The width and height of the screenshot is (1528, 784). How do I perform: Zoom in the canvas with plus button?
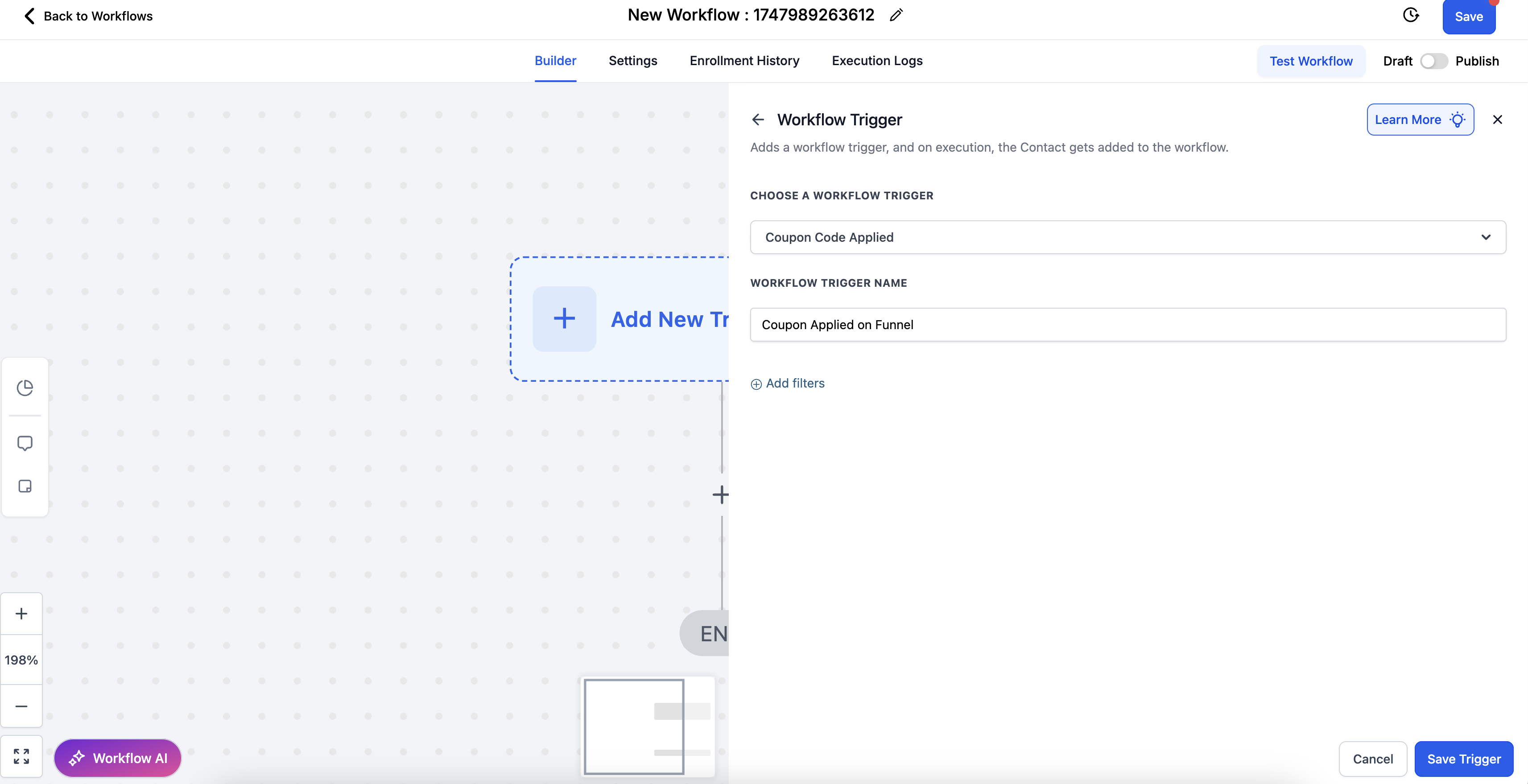21,614
